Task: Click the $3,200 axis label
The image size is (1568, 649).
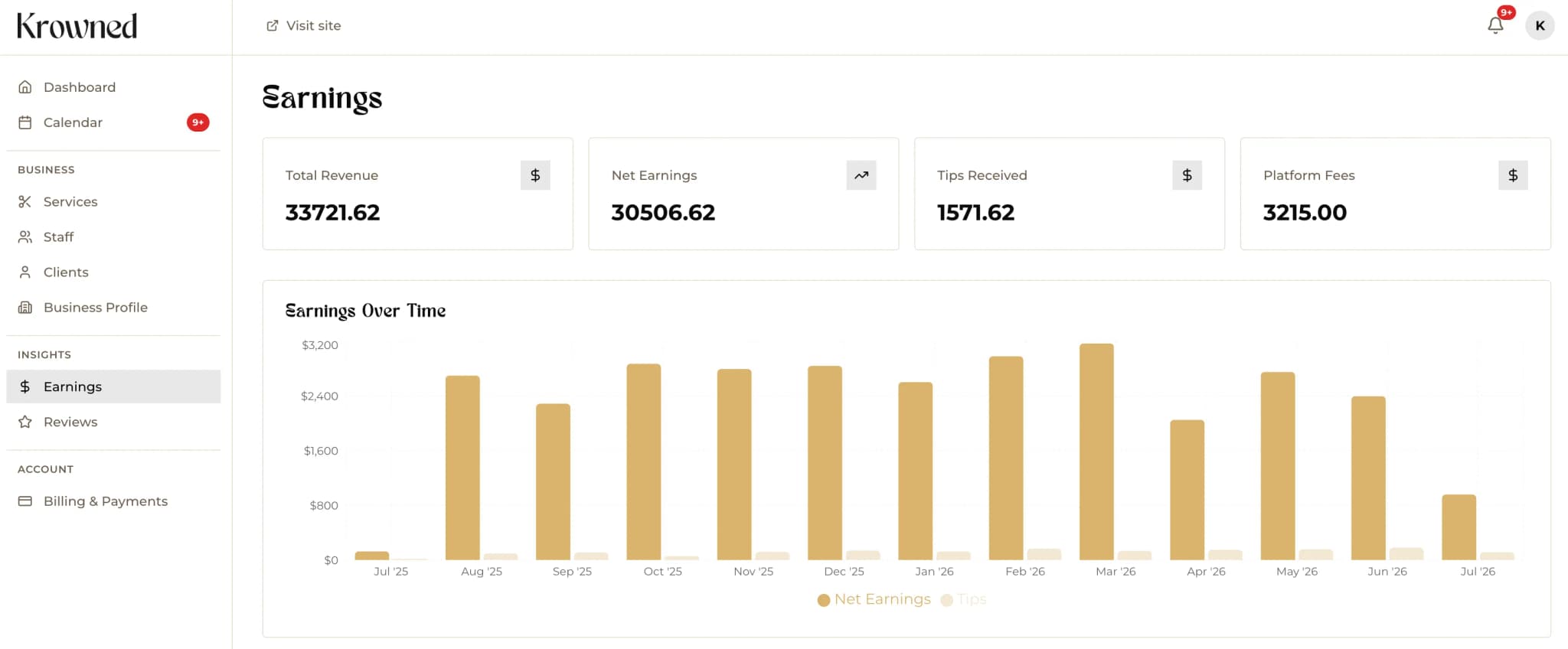Action: (x=320, y=345)
